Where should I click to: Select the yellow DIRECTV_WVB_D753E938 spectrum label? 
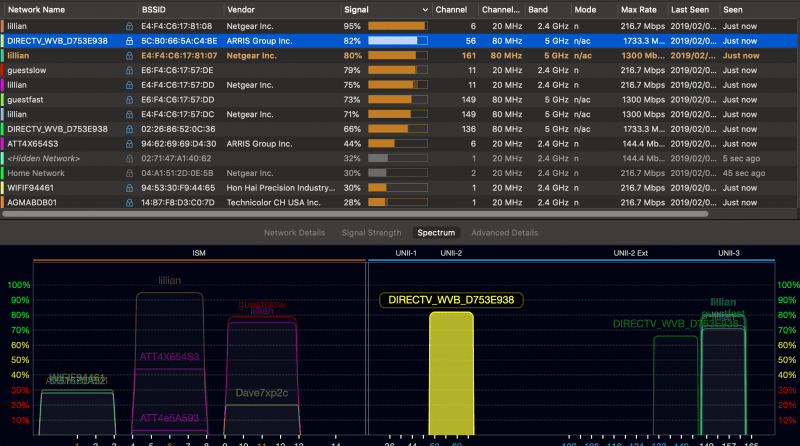[x=451, y=300]
